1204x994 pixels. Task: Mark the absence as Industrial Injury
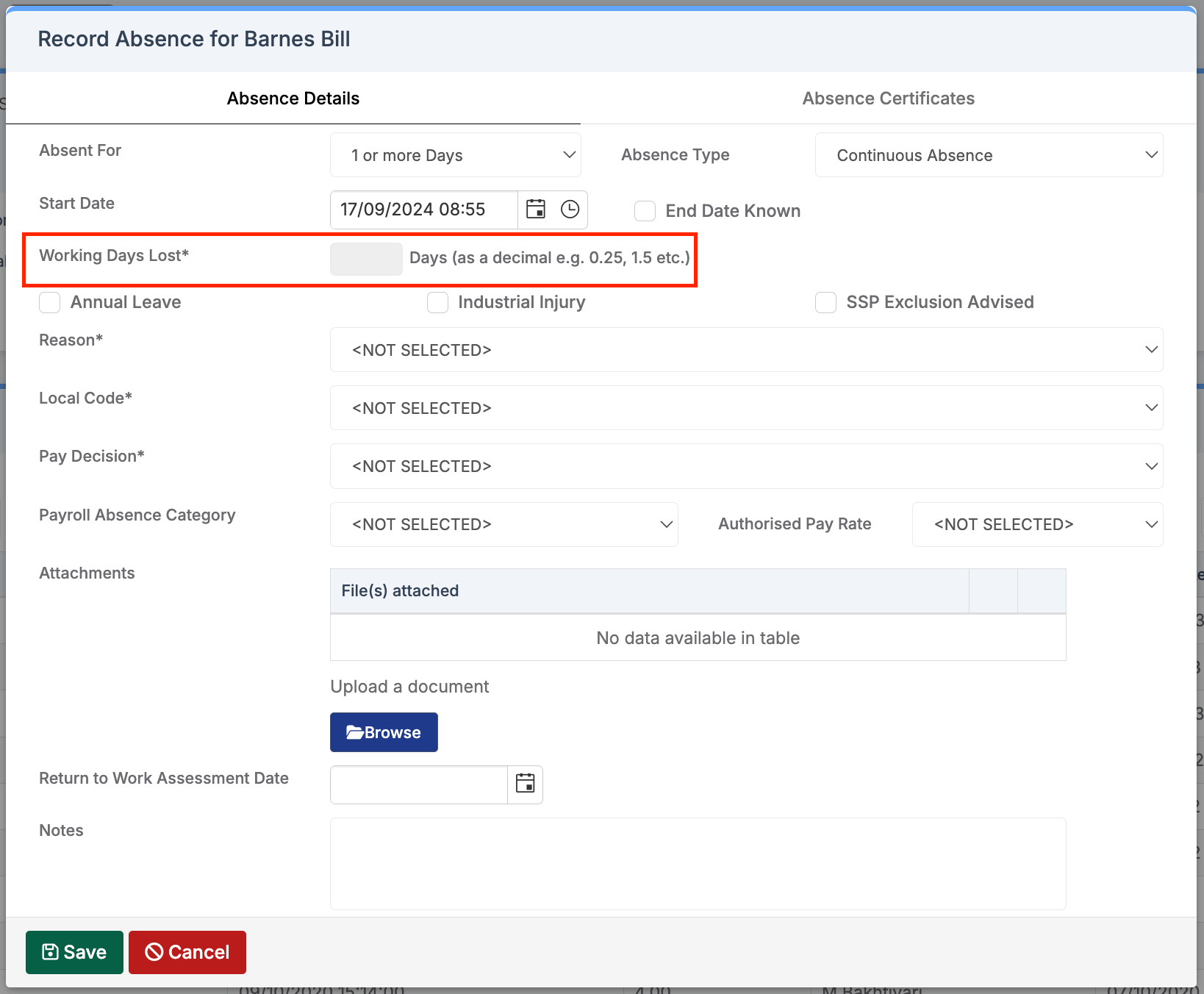click(x=437, y=302)
